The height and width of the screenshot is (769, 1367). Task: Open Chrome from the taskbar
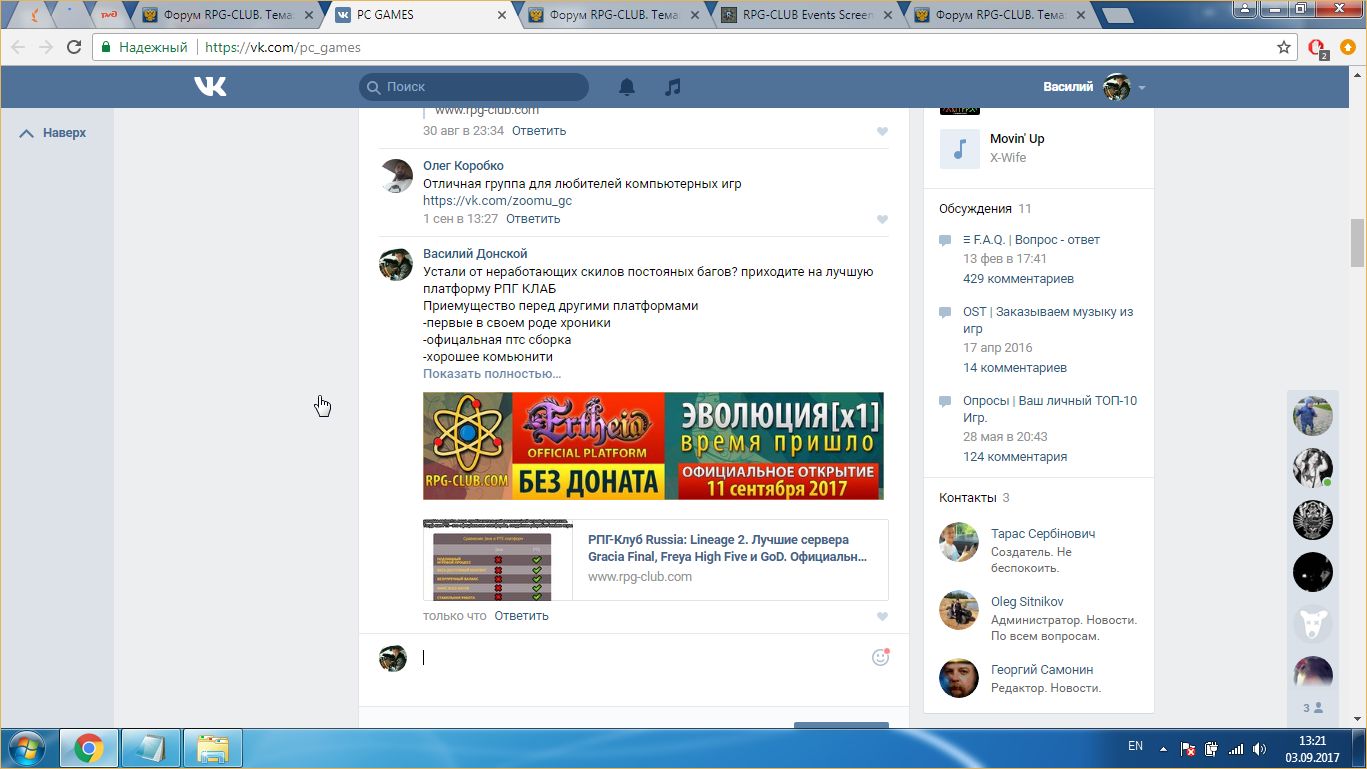coord(89,748)
